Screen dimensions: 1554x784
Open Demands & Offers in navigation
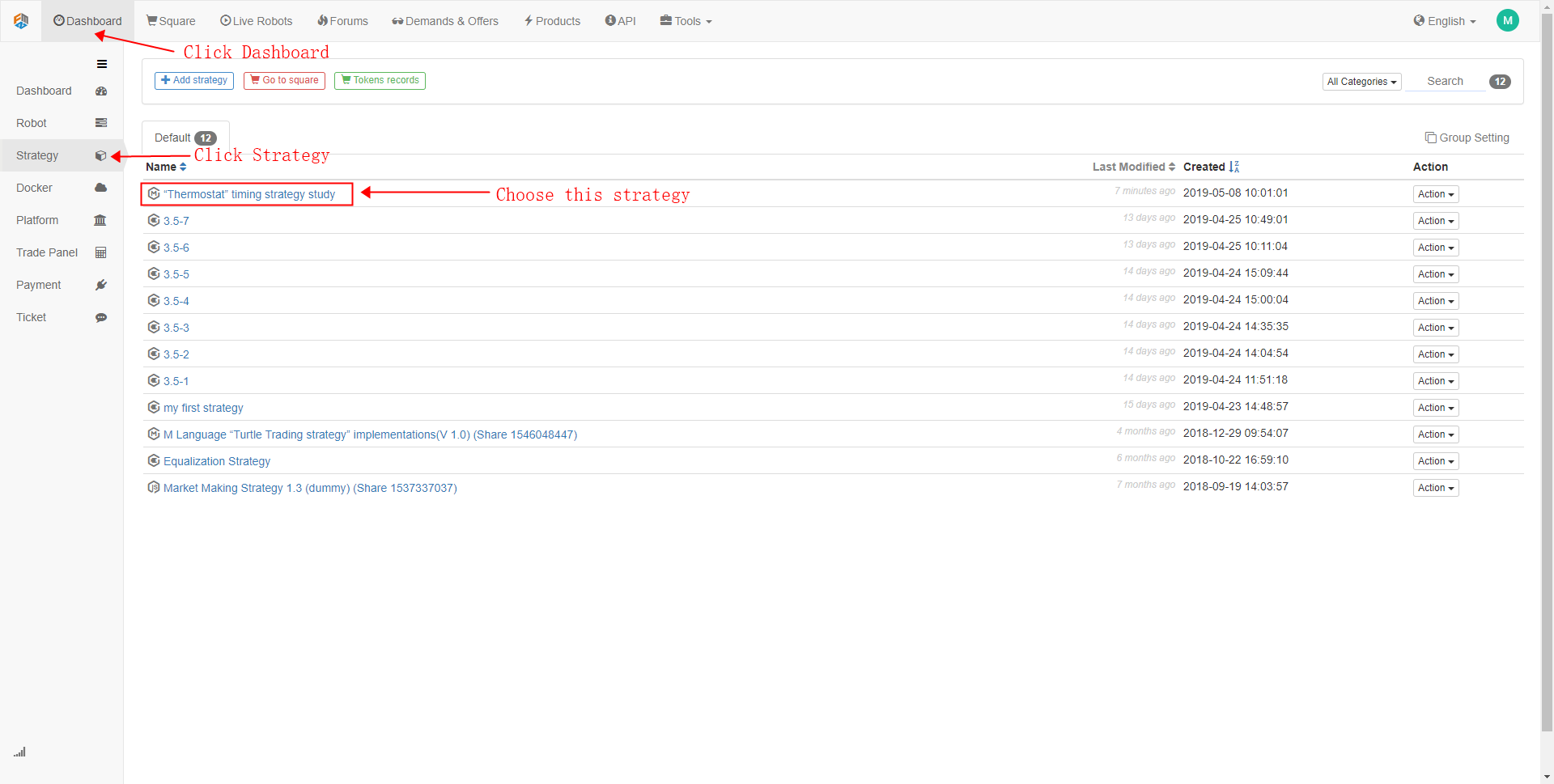445,21
